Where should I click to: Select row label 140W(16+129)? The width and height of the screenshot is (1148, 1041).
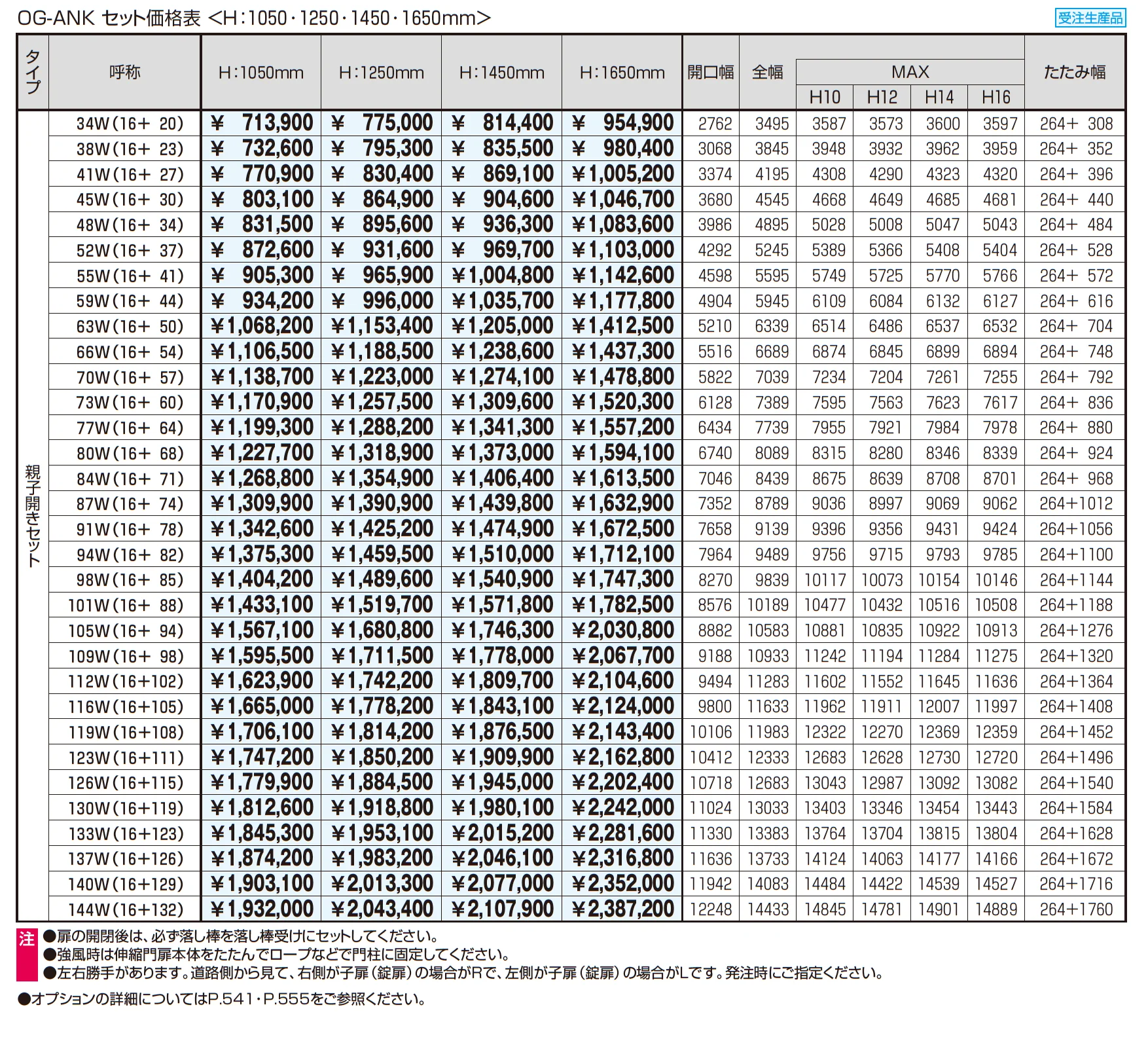point(126,885)
